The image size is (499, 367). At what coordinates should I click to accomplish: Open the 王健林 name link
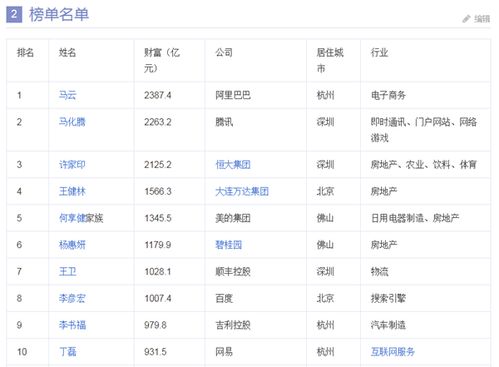tap(72, 191)
